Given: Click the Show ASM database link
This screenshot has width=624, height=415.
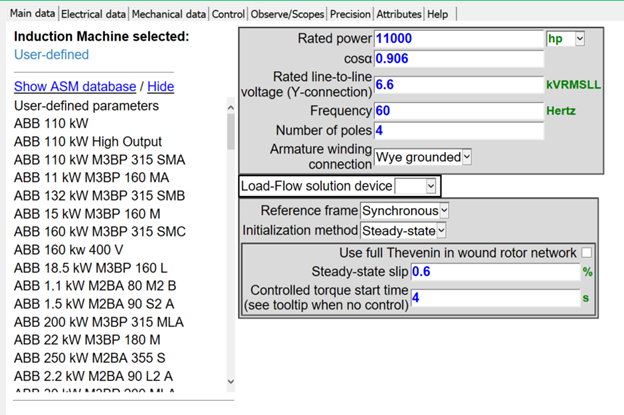Looking at the screenshot, I should point(75,86).
